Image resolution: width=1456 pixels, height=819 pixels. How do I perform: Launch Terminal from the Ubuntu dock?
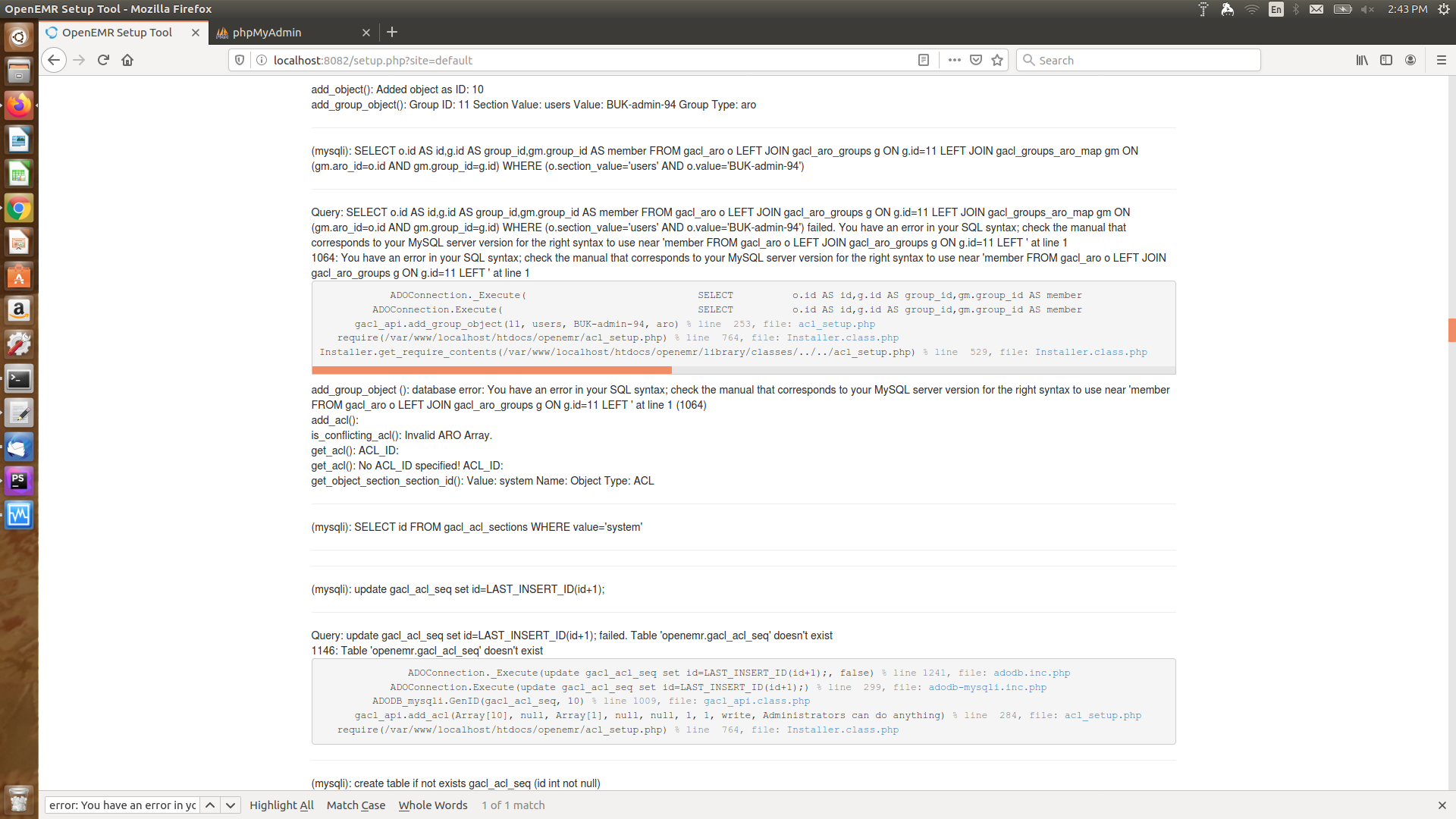tap(19, 378)
